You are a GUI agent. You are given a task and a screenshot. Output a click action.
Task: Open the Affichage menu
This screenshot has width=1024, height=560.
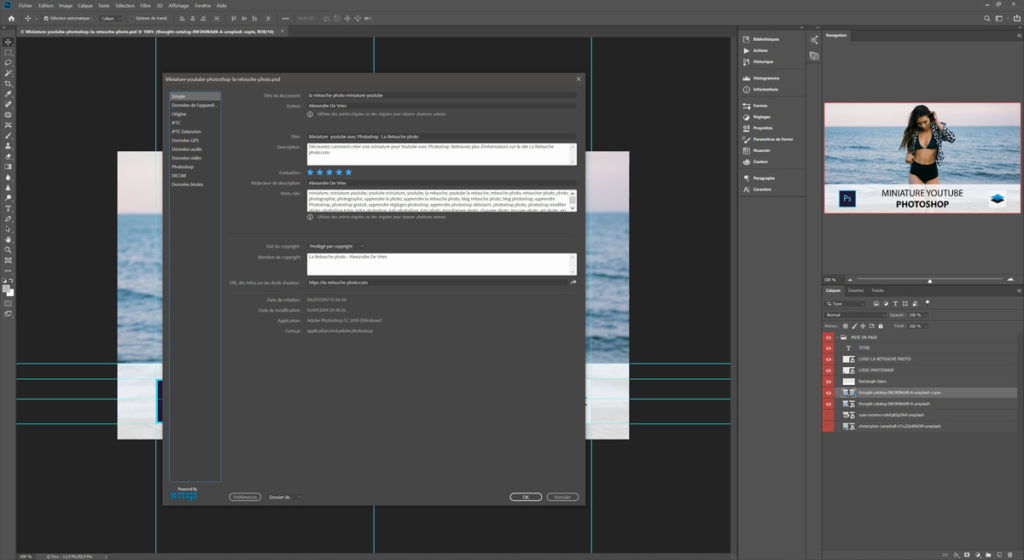pyautogui.click(x=178, y=5)
